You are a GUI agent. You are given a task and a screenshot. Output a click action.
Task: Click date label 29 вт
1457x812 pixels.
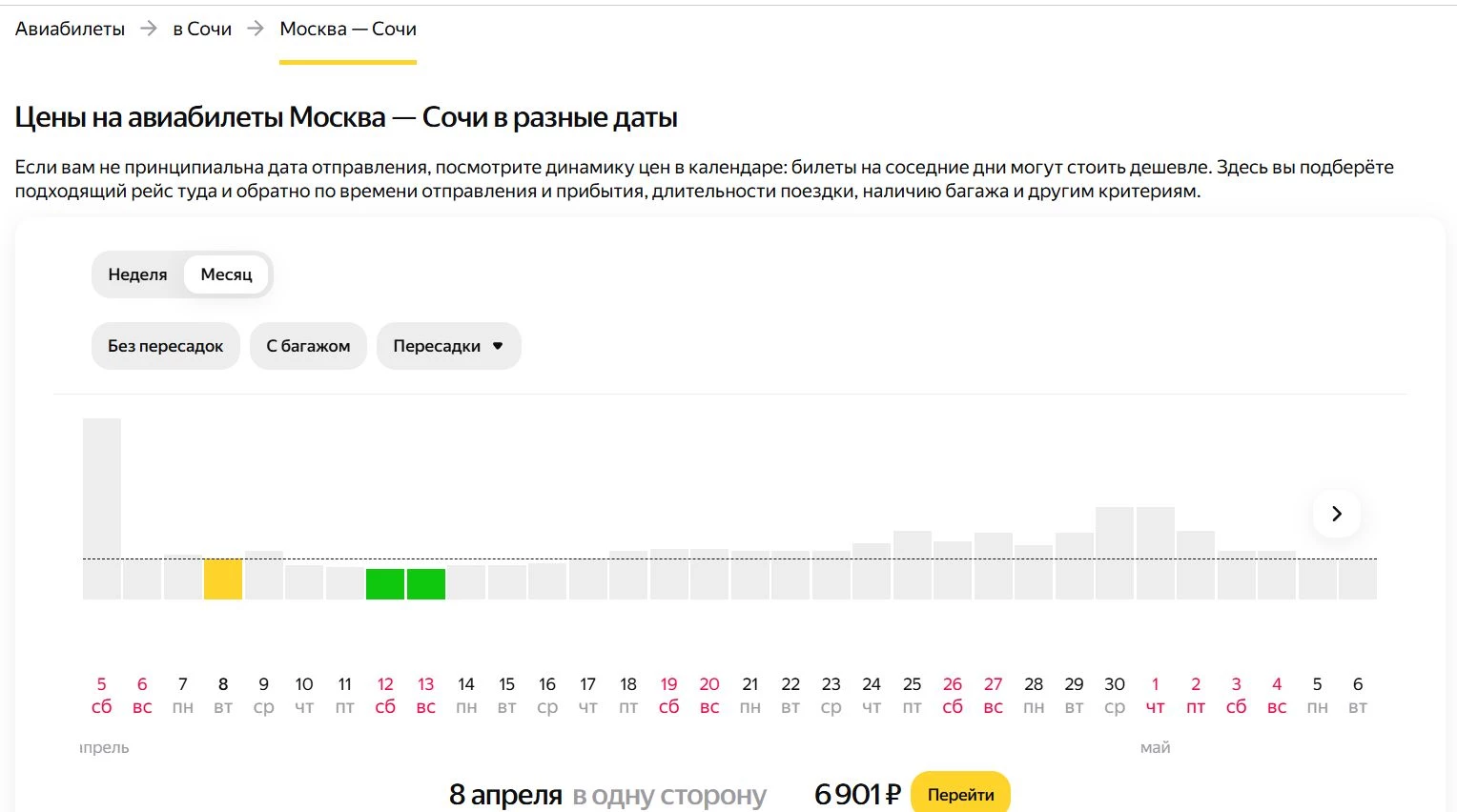pyautogui.click(x=1075, y=696)
